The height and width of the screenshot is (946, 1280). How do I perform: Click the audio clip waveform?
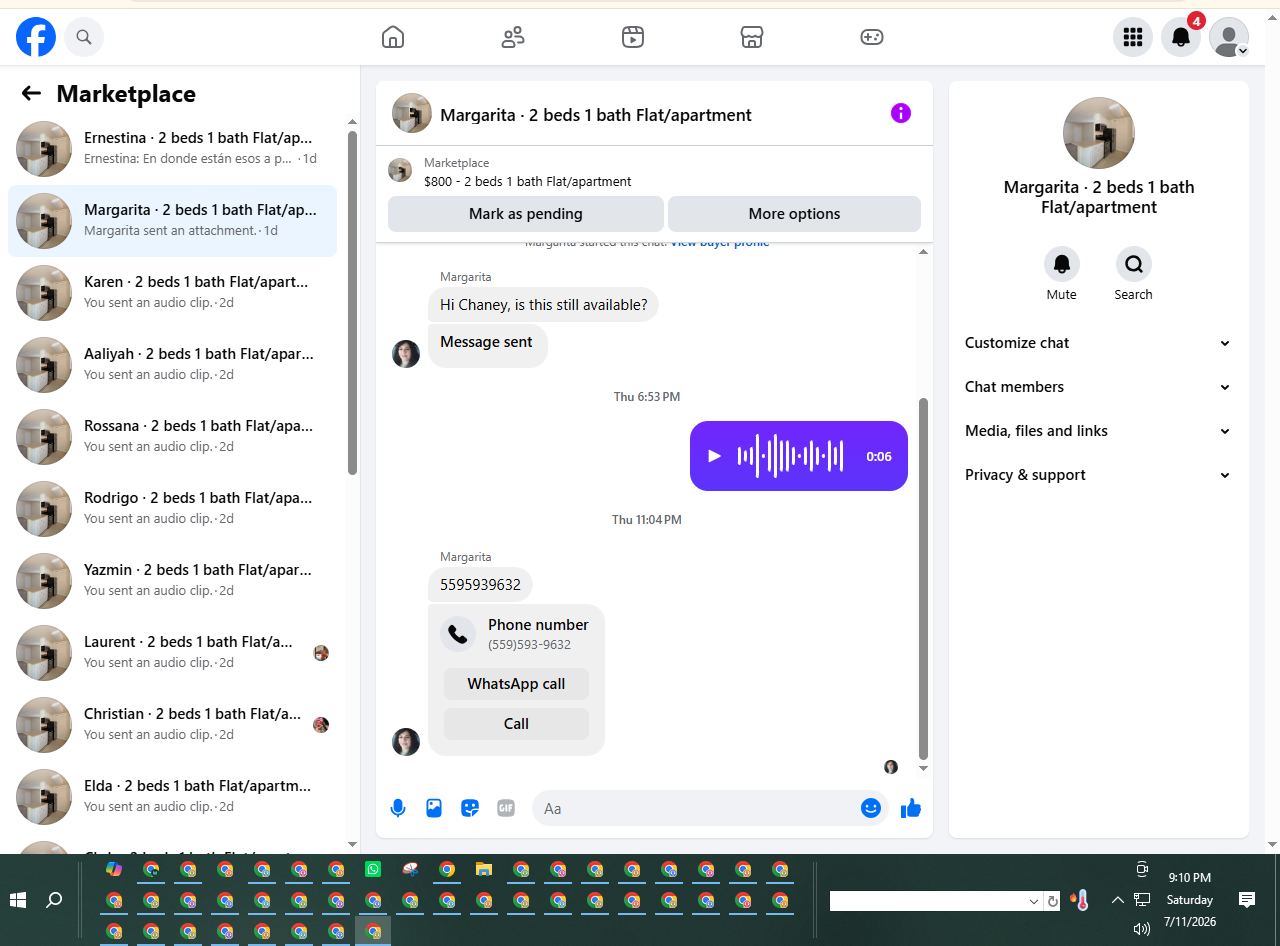click(791, 456)
